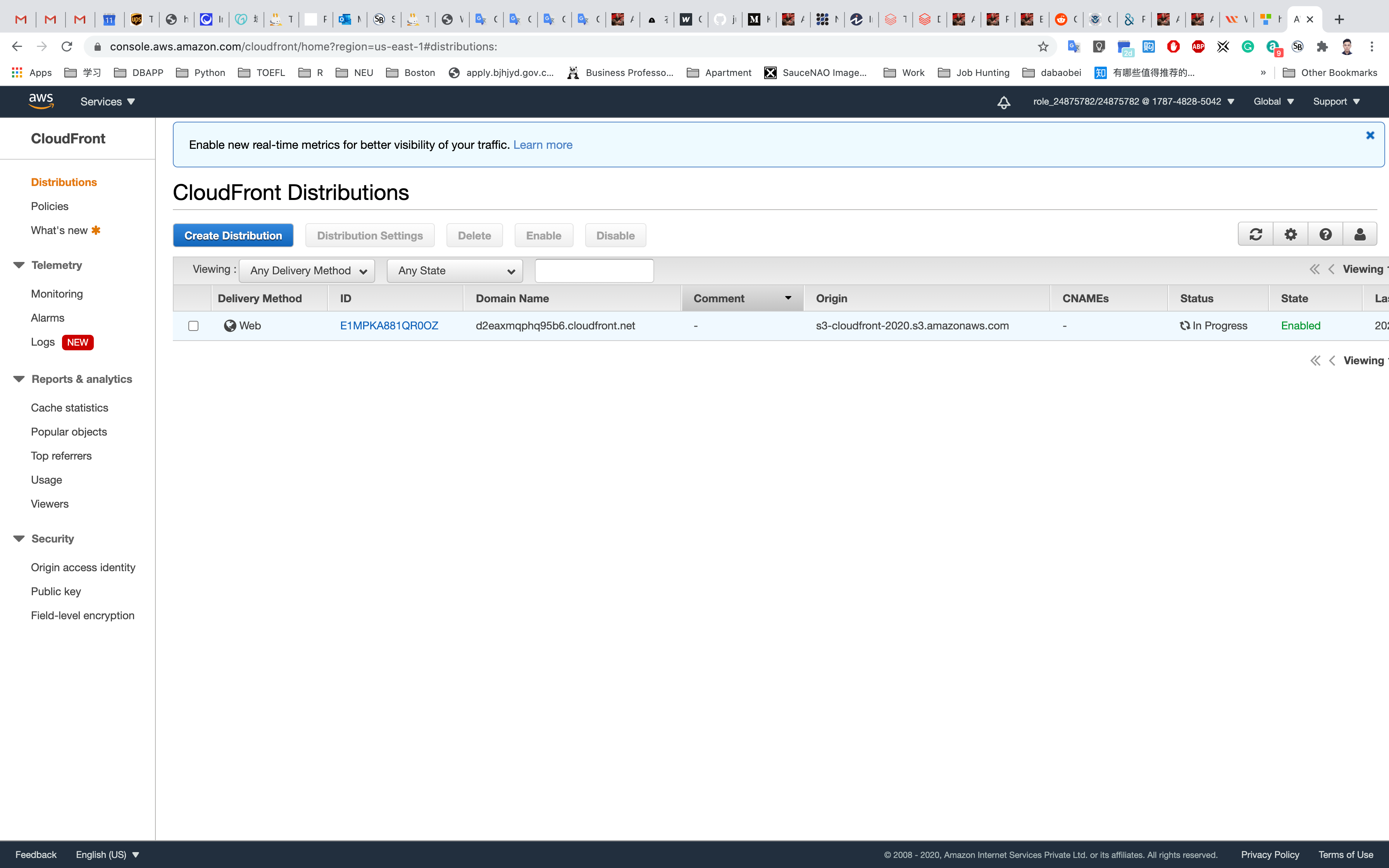Collapse the Reports & analytics section
Image resolution: width=1389 pixels, height=868 pixels.
point(19,379)
